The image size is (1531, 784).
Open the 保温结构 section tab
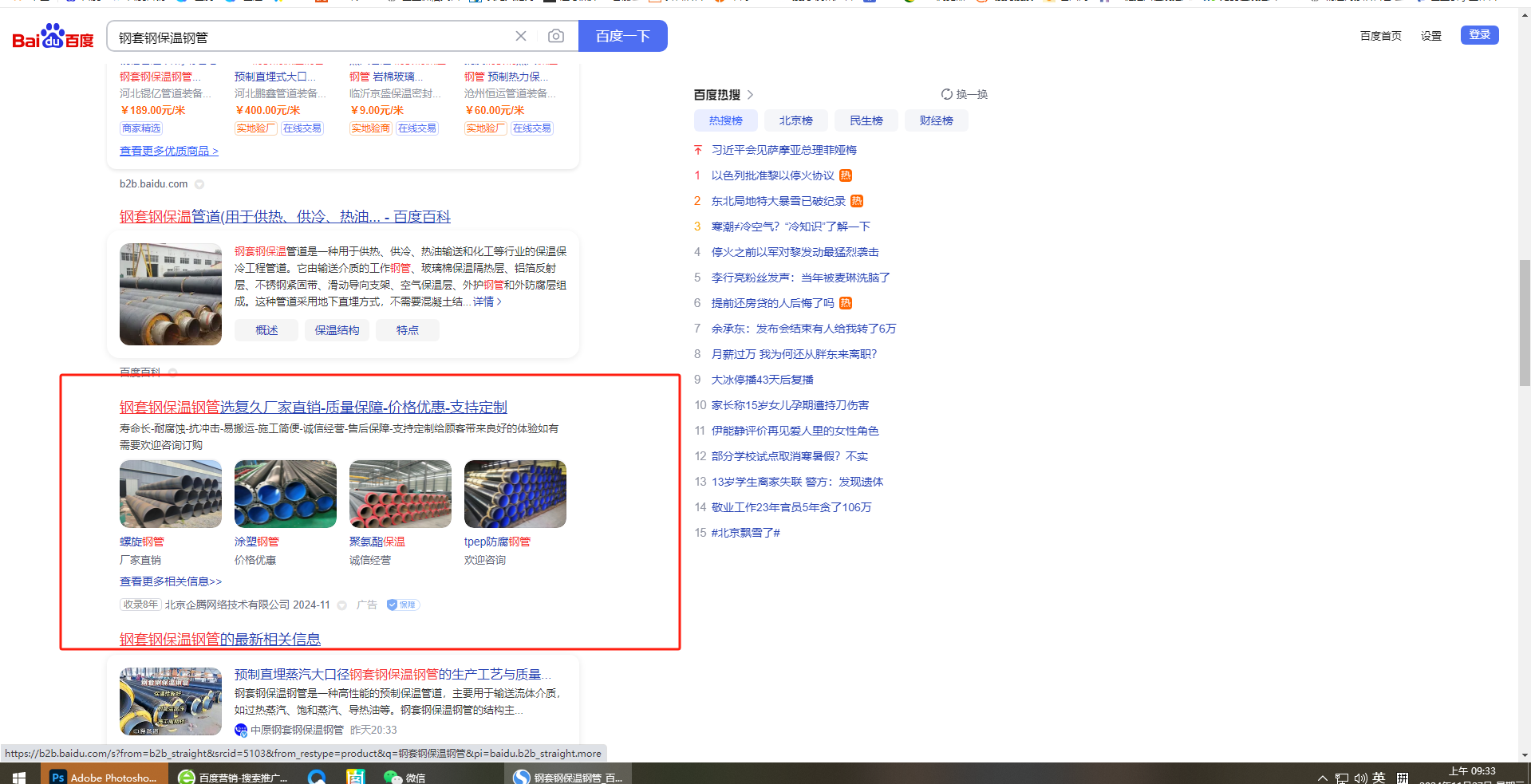point(337,330)
